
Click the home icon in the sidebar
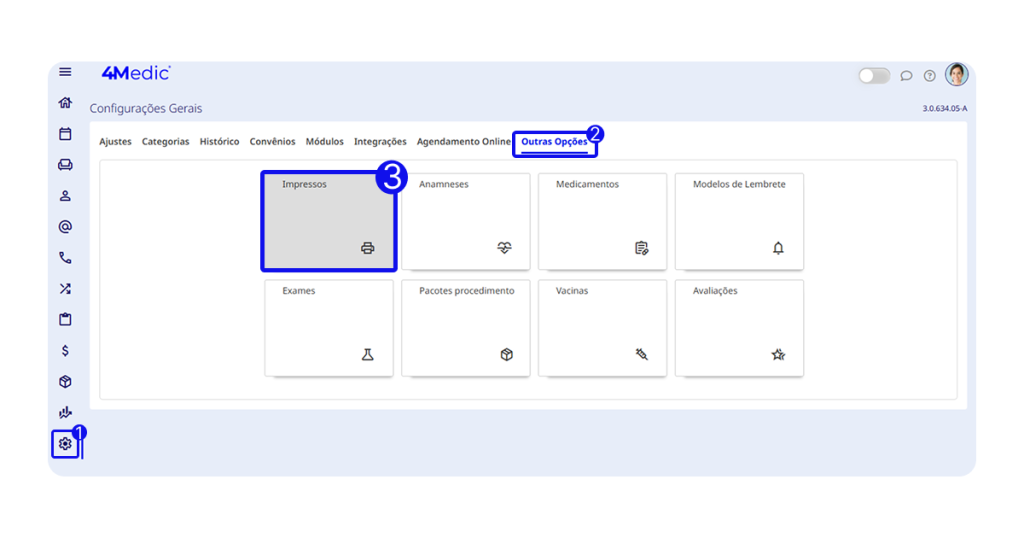(x=65, y=102)
